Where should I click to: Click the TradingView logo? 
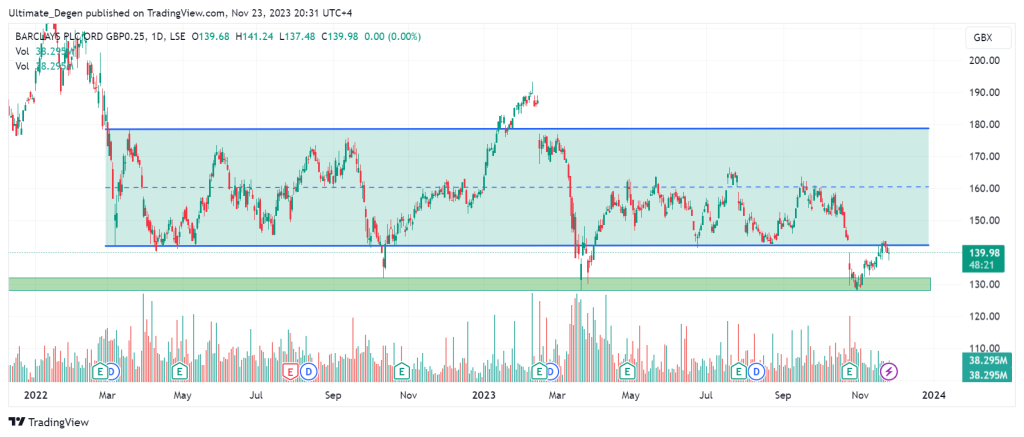pos(48,422)
